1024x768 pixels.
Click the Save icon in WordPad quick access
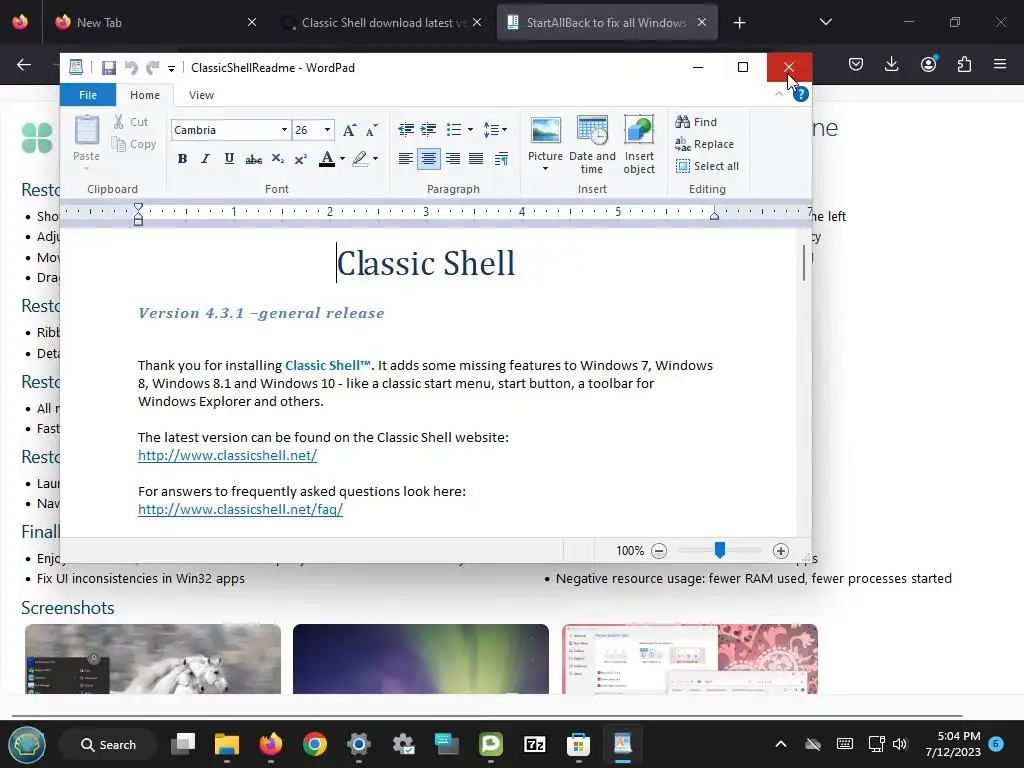click(x=108, y=67)
